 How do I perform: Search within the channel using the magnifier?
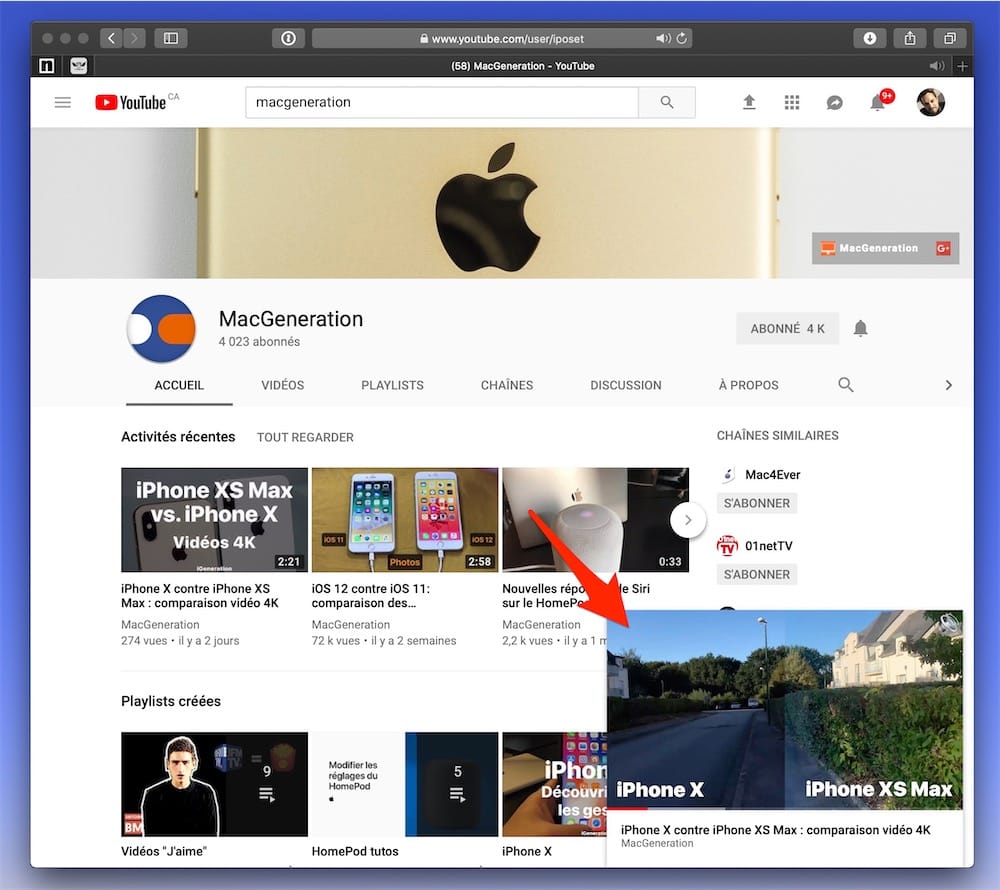(x=846, y=384)
